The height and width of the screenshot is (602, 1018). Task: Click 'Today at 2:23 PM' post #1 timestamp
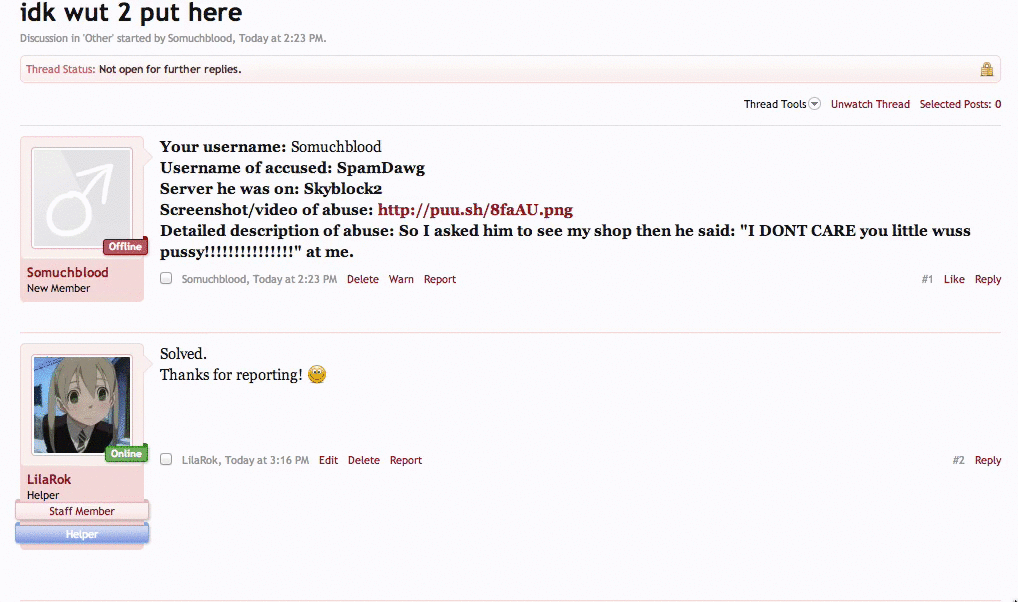coord(295,279)
